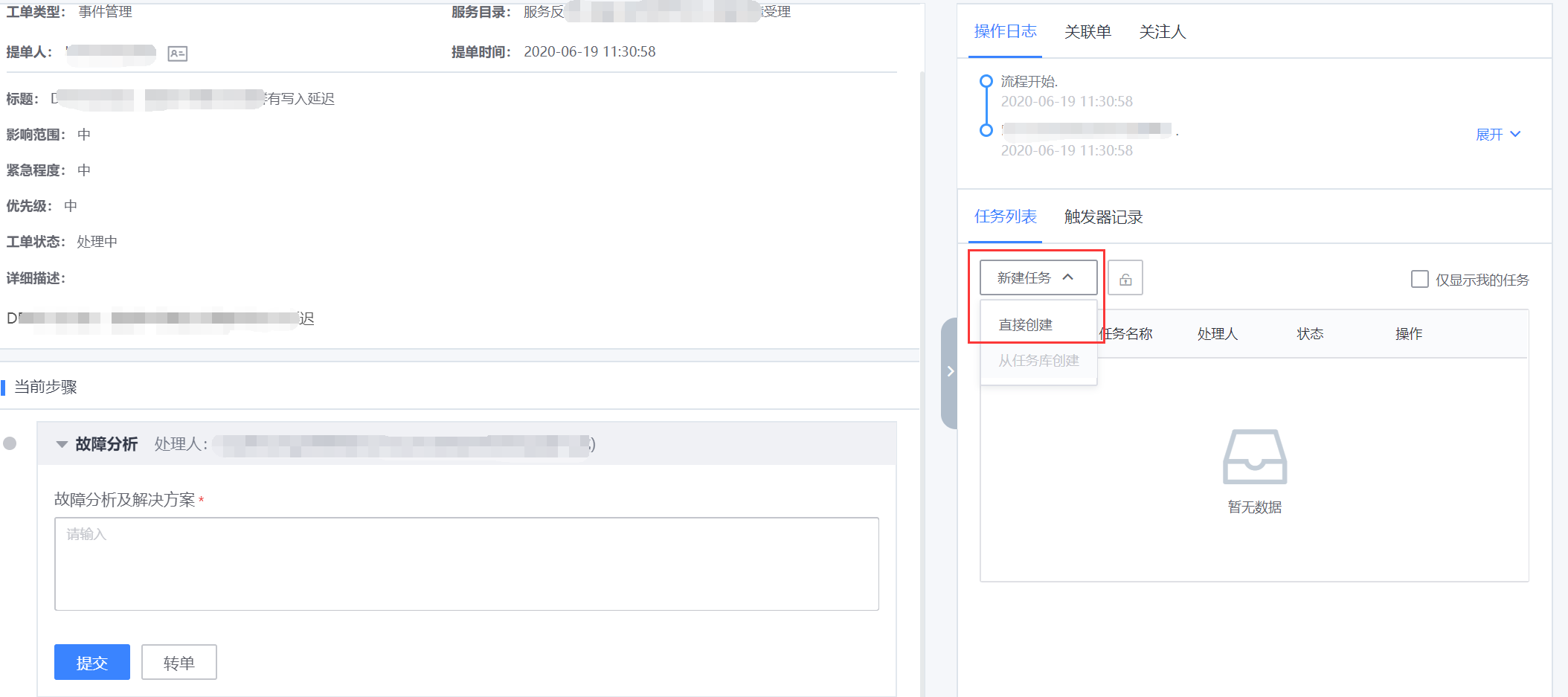This screenshot has width=1568, height=697.
Task: Choose 从任务库创建 from the dropdown menu
Action: [1038, 361]
